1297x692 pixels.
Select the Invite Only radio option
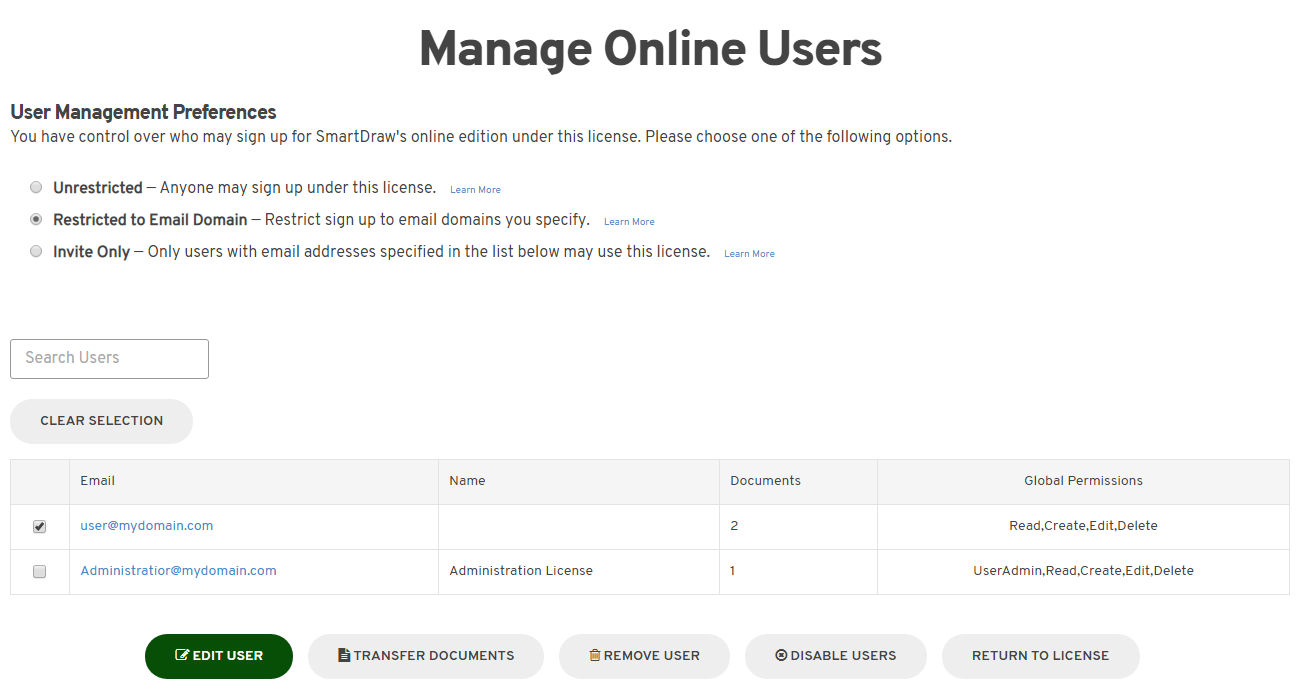coord(36,251)
